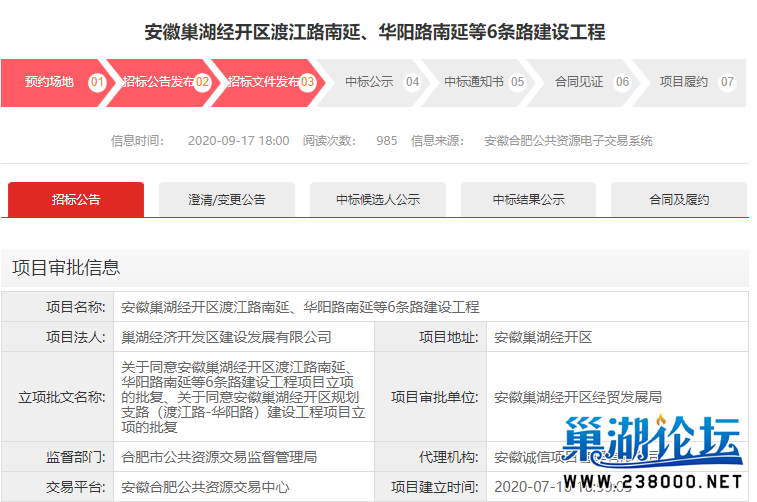Click the 项目履约 step 07

pos(689,83)
